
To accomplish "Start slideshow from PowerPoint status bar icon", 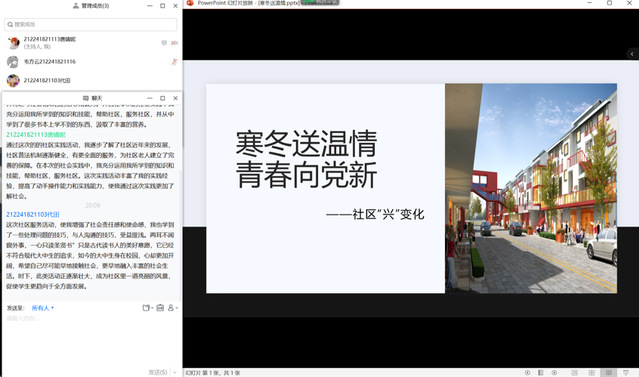I will [626, 373].
